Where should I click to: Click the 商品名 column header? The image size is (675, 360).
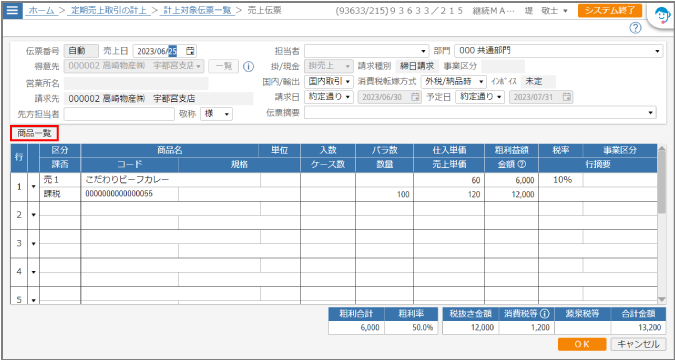[170, 150]
